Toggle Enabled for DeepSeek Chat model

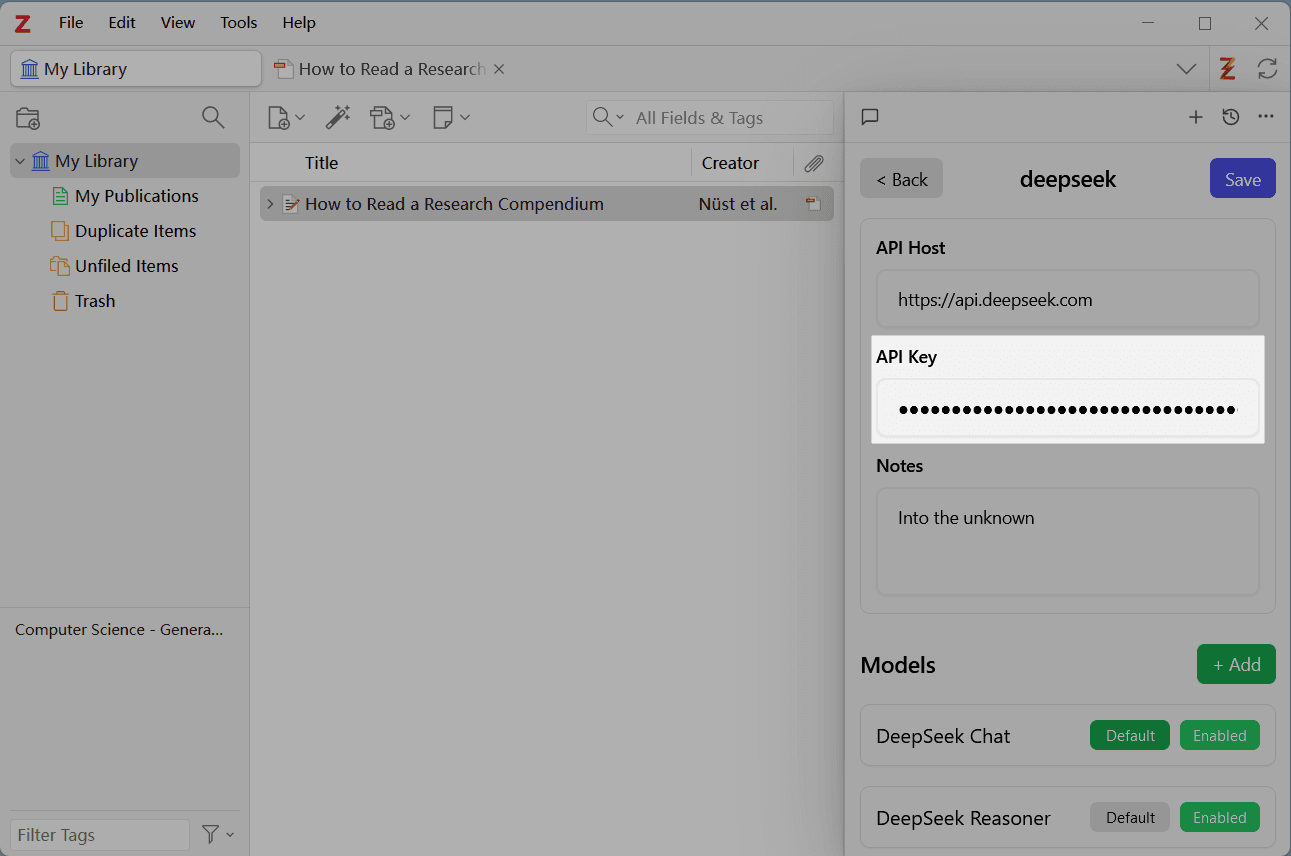[1219, 736]
